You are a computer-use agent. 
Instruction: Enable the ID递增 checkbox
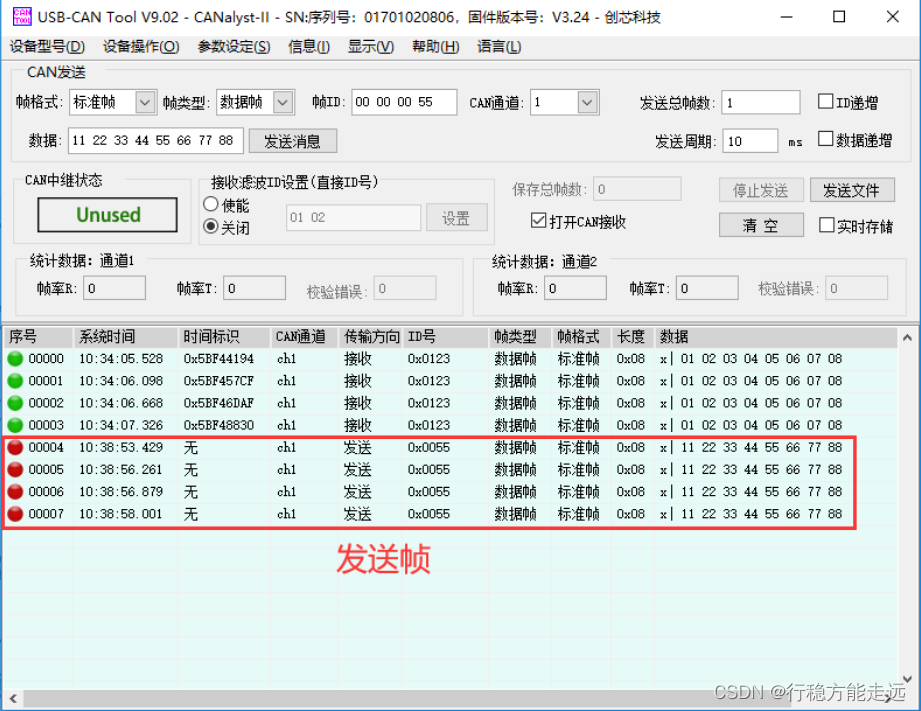(825, 102)
